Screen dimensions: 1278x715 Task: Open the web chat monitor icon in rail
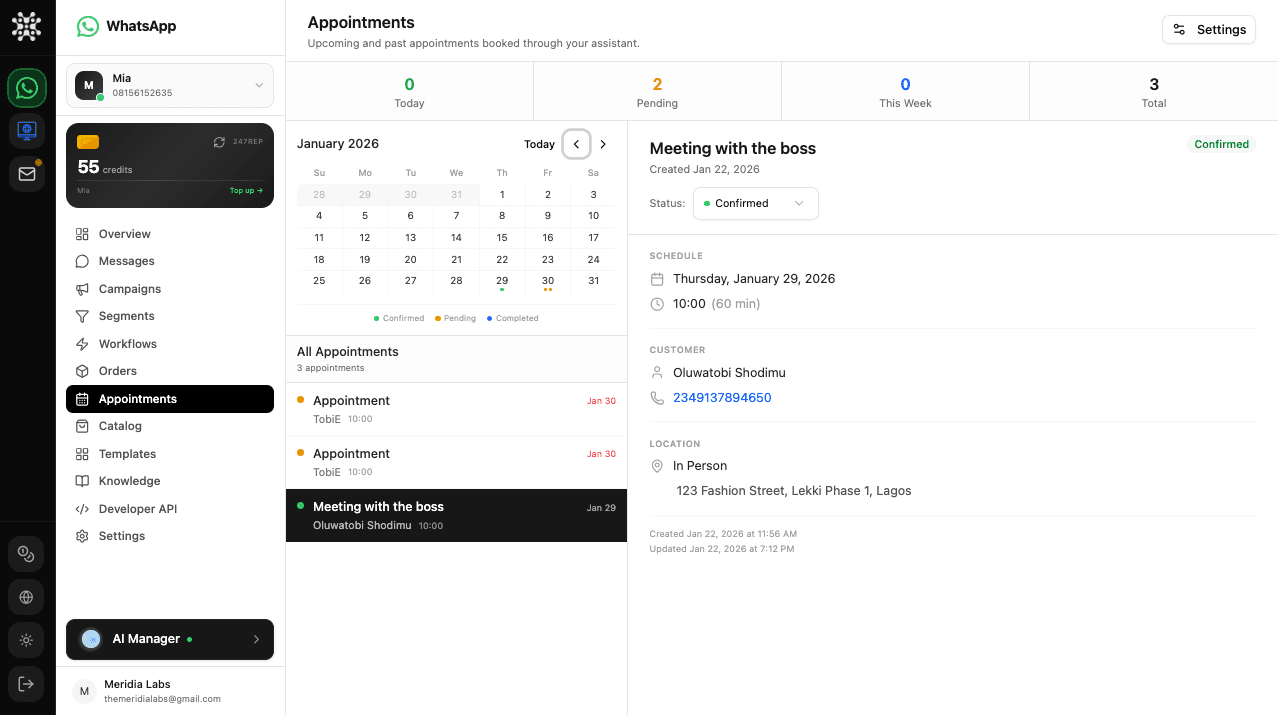[x=27, y=131]
